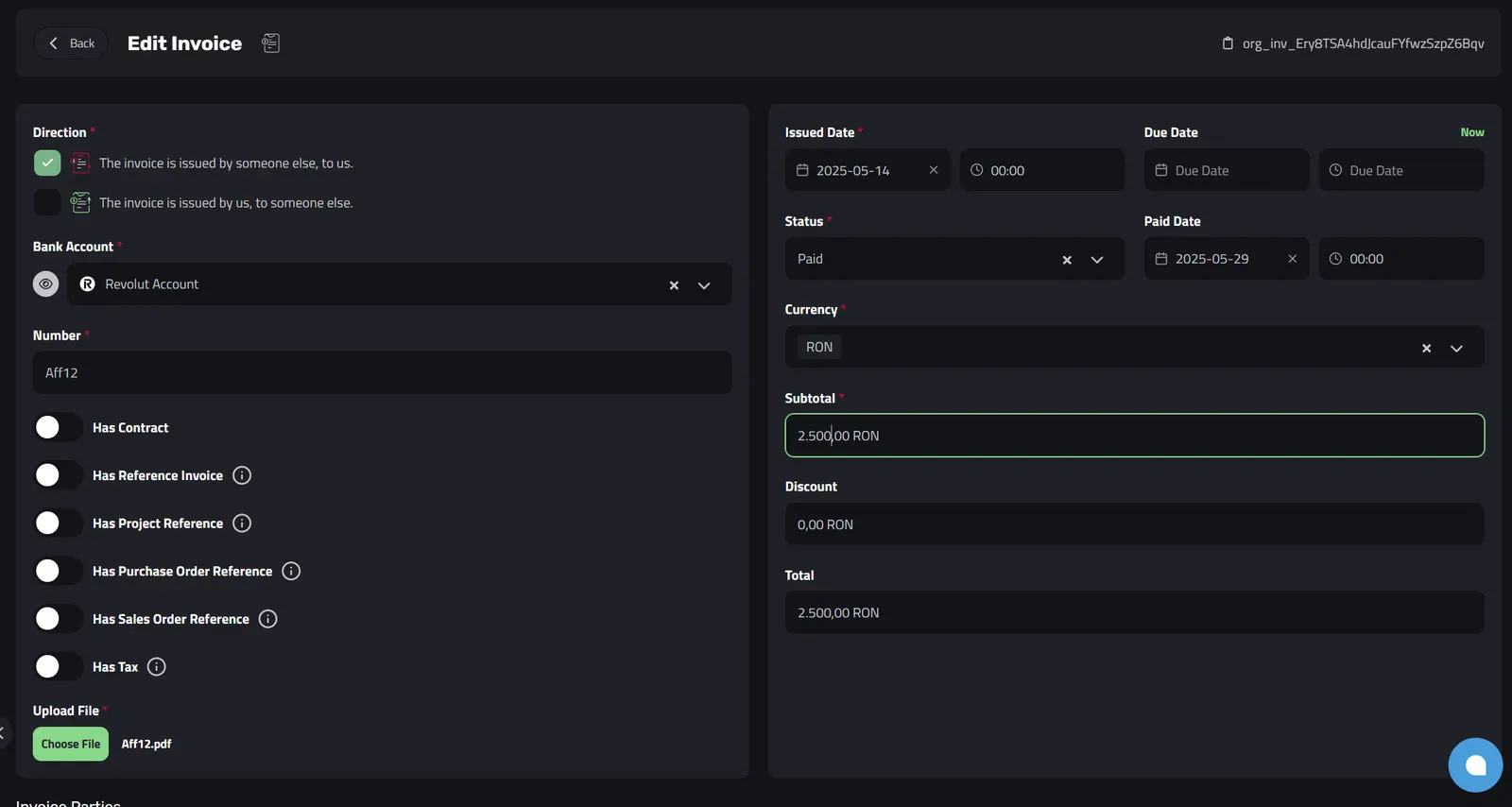The height and width of the screenshot is (807, 1512).
Task: Check 'issued by someone else, to us' box
Action: click(47, 163)
